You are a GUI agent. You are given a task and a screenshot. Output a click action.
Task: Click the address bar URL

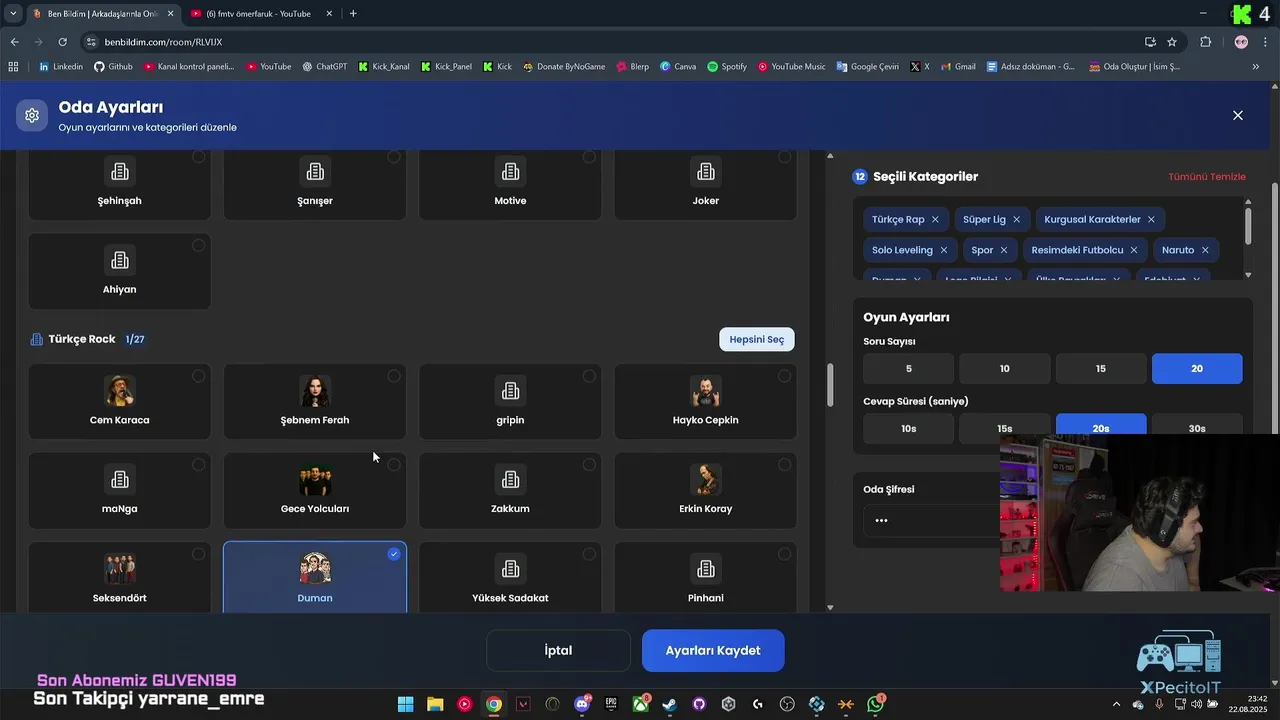tap(163, 42)
